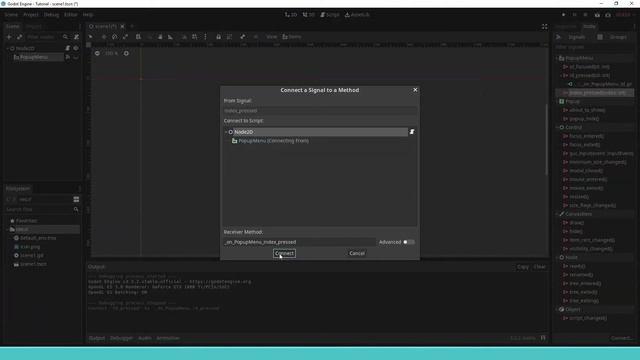Viewport: 640px width, 360px height.
Task: Switch to the 2D workspace
Action: click(291, 15)
